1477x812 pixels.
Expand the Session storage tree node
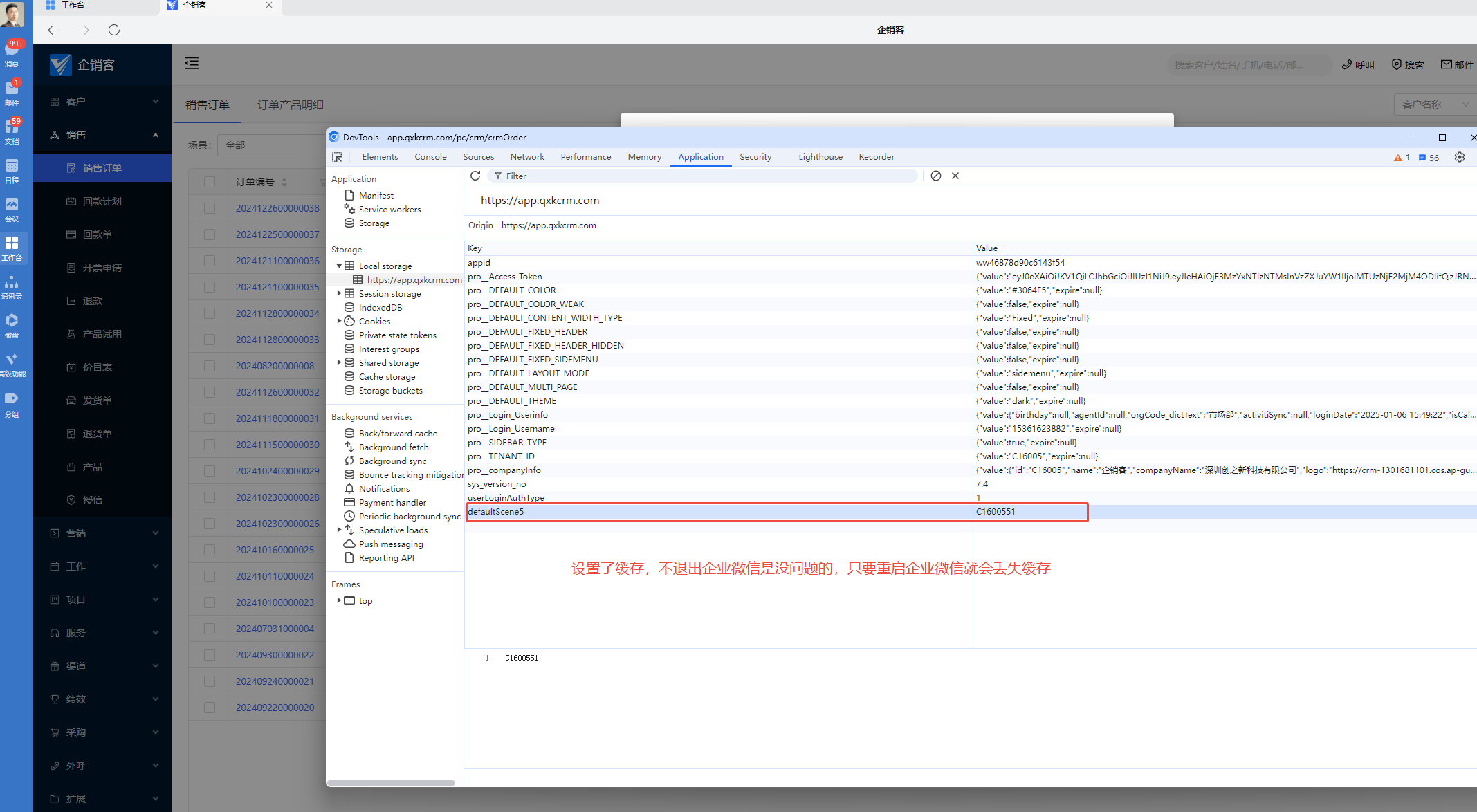click(x=339, y=293)
